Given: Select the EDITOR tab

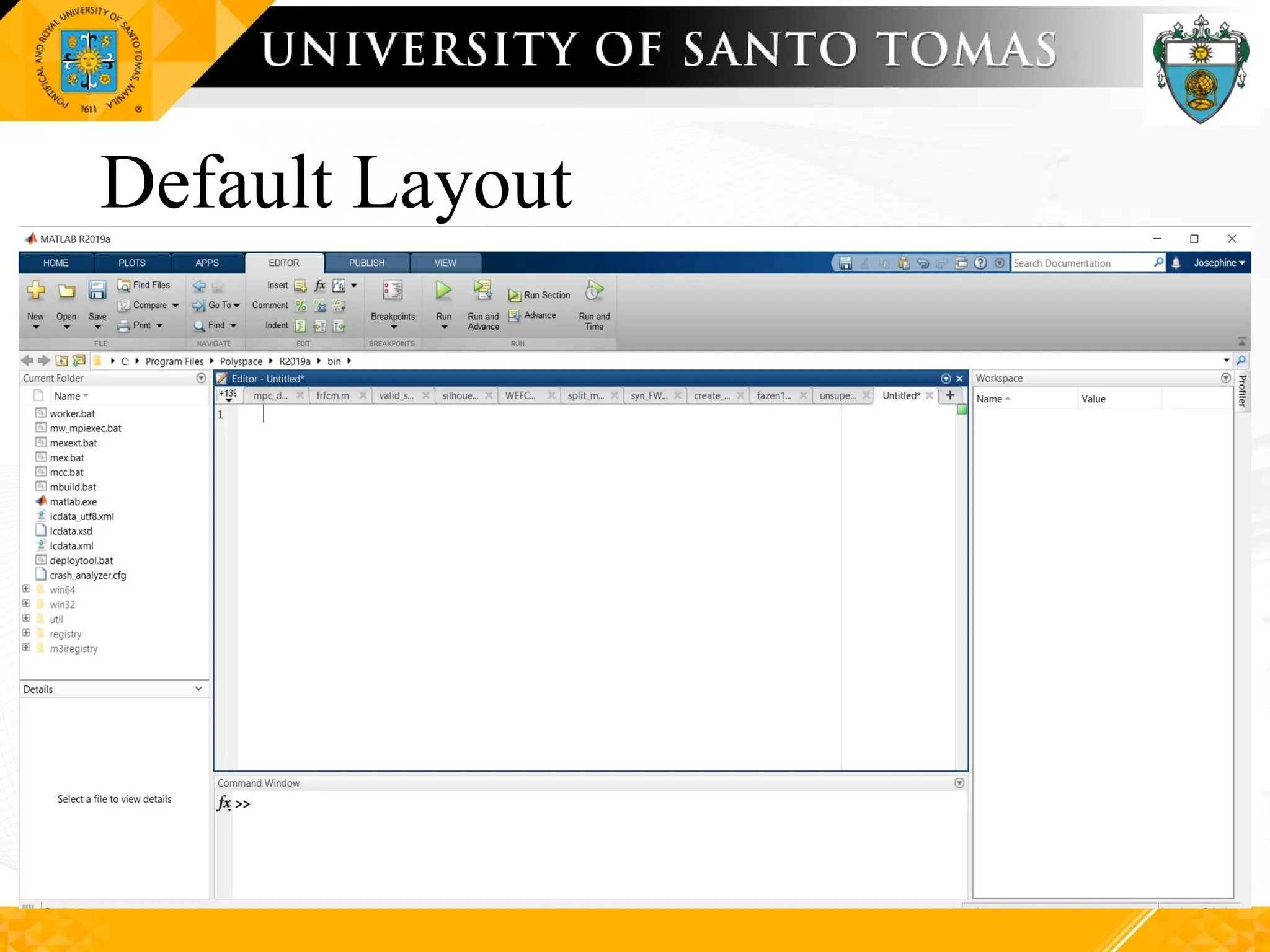Looking at the screenshot, I should click(x=284, y=263).
